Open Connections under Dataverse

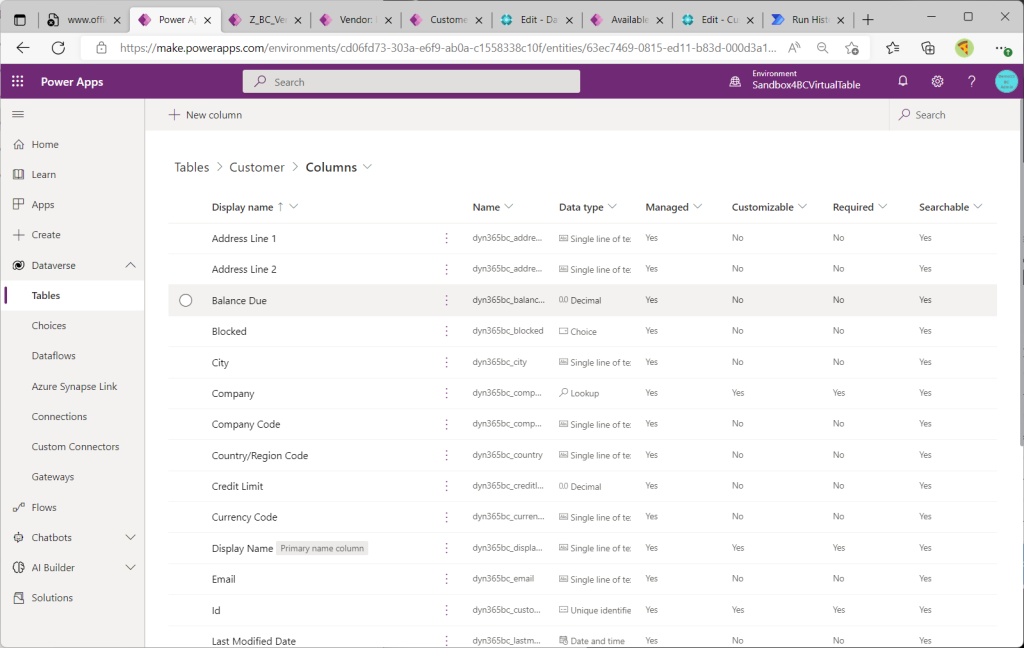[59, 417]
